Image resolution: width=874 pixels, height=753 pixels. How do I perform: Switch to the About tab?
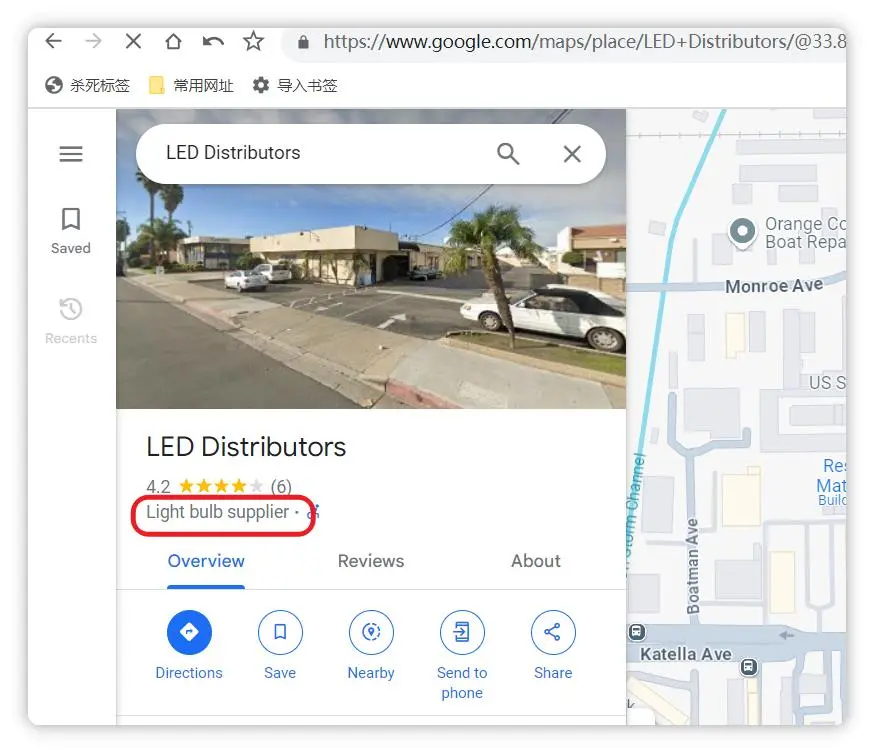536,561
